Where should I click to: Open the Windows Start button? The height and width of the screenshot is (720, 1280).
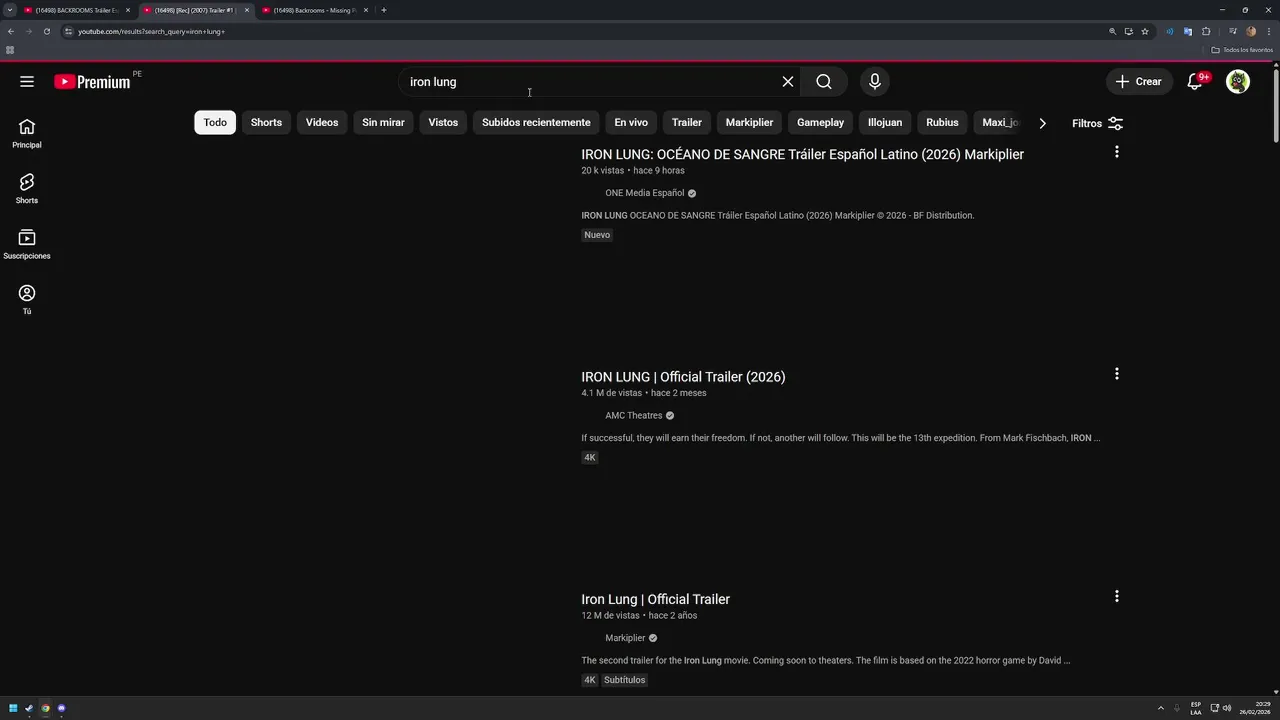point(13,708)
